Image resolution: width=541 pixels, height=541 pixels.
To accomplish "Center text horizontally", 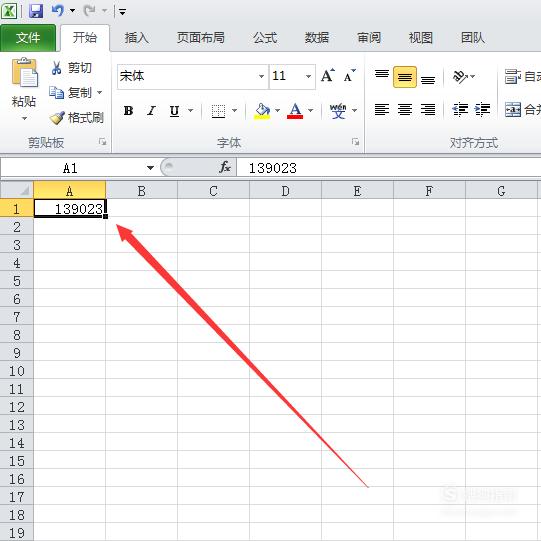I will coord(405,110).
